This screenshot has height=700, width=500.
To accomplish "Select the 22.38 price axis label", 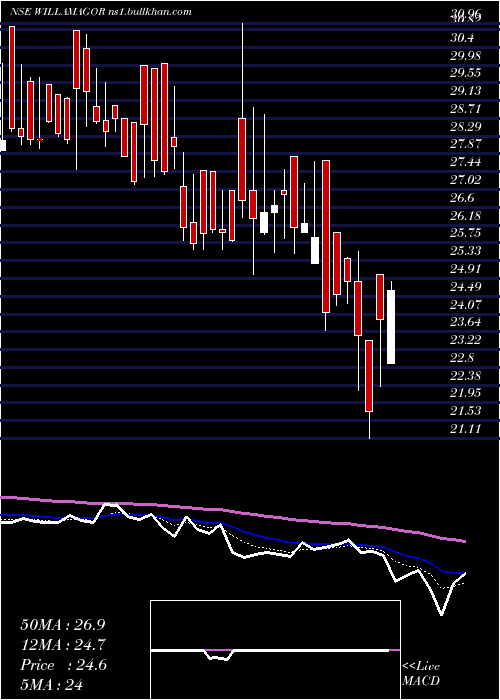I will (466, 375).
